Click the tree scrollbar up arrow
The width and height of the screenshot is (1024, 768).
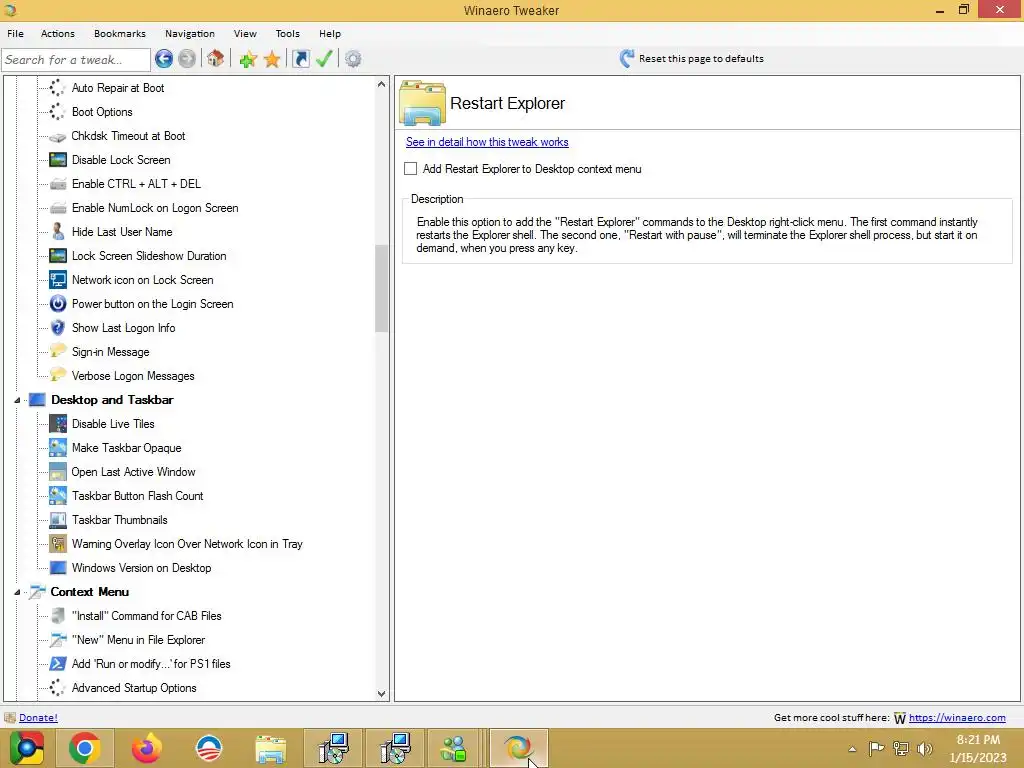tap(381, 84)
